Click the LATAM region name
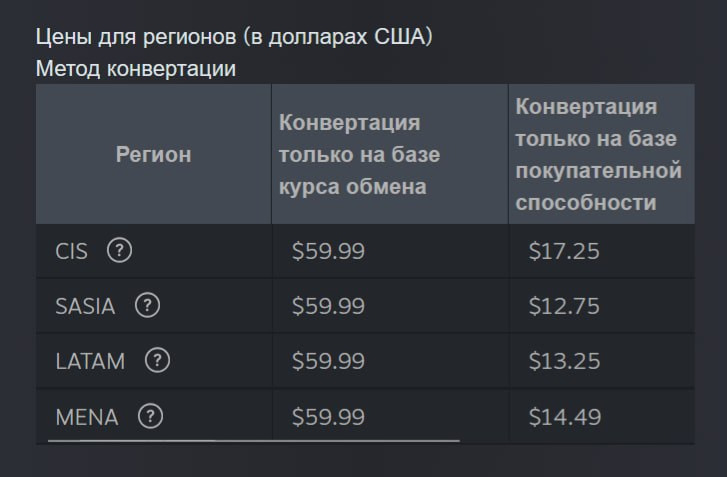The image size is (727, 477). [90, 362]
